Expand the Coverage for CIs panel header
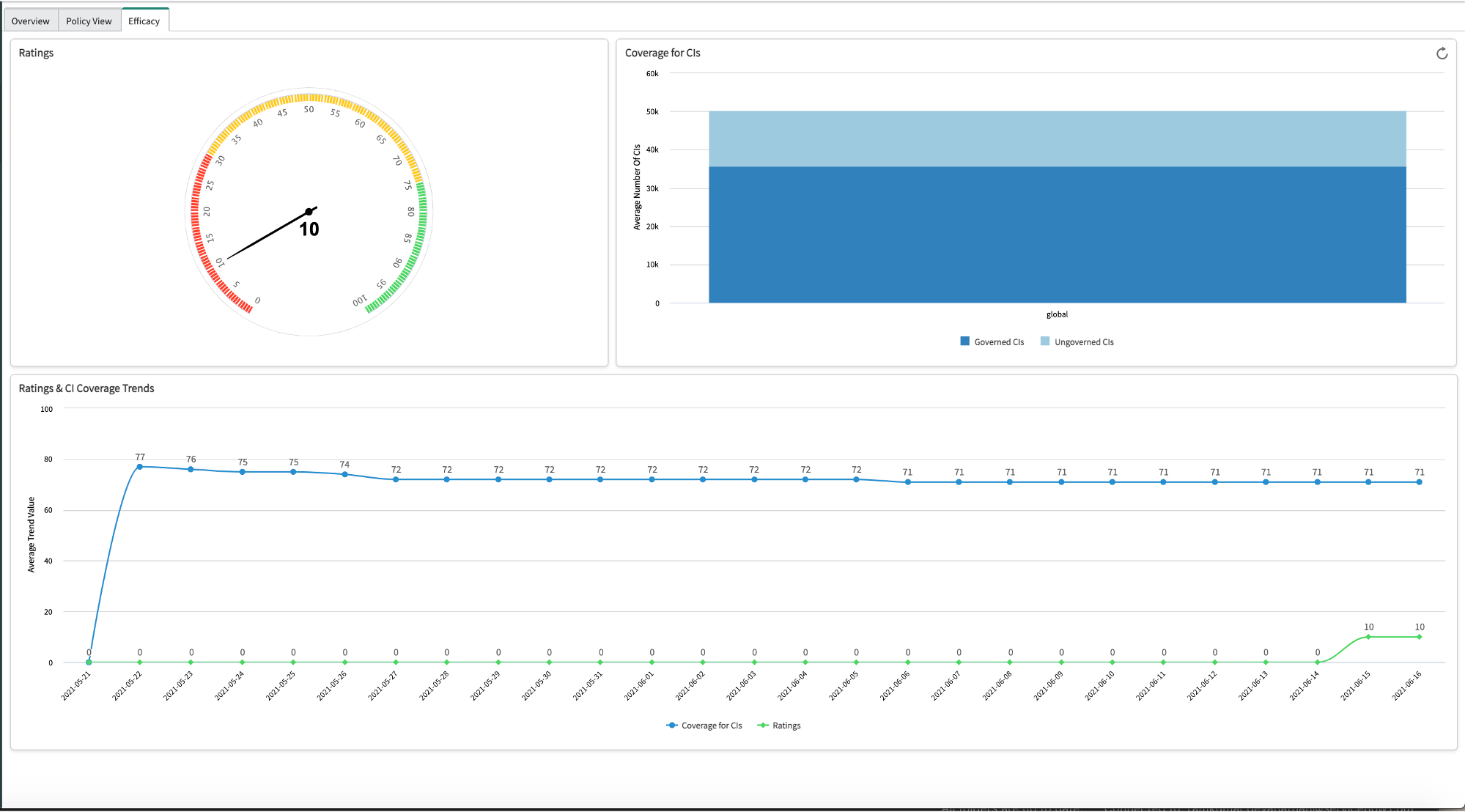The height and width of the screenshot is (812, 1465). pos(662,53)
